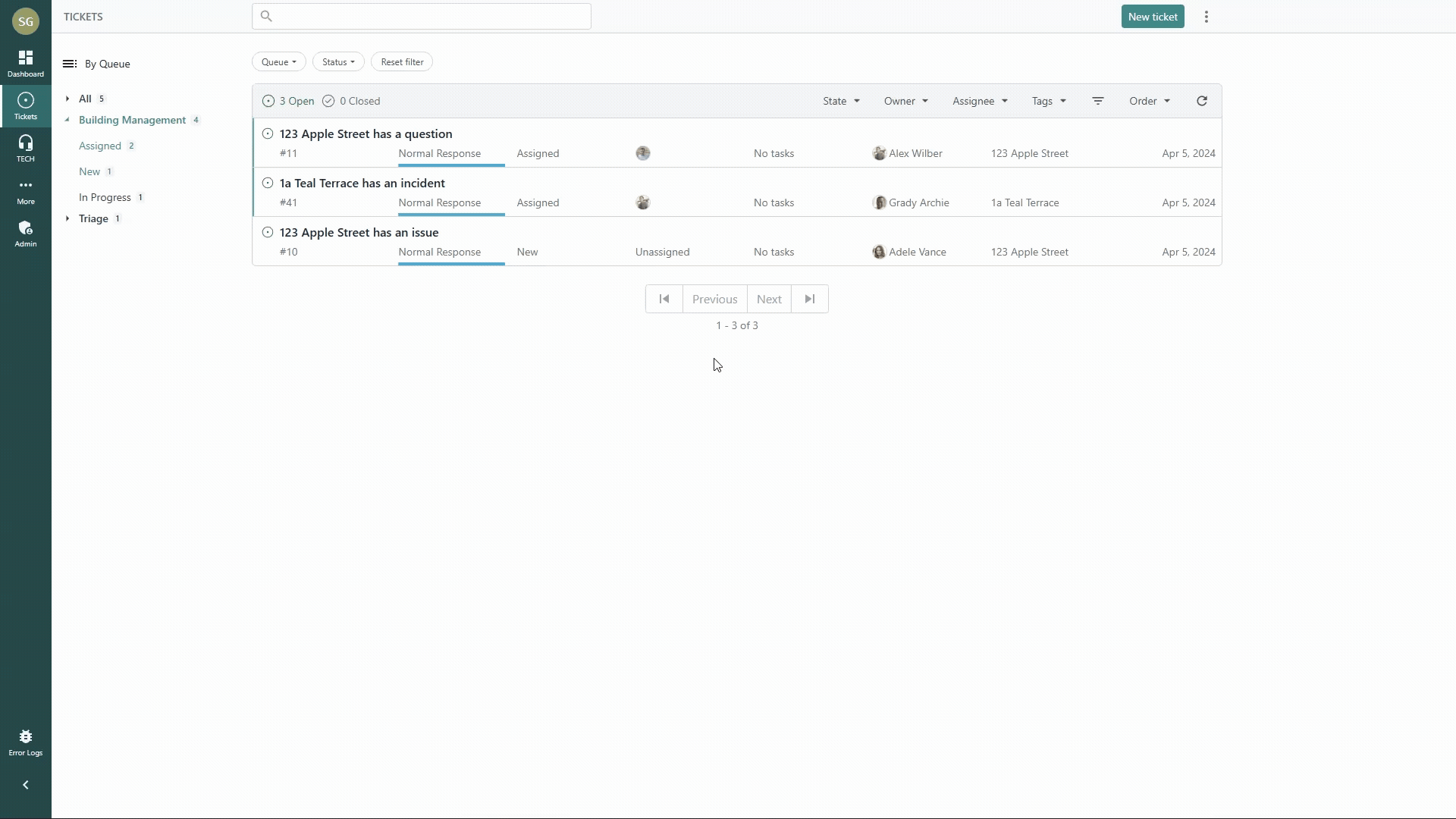Viewport: 1456px width, 819px height.
Task: Open the Assignee dropdown
Action: pyautogui.click(x=980, y=101)
